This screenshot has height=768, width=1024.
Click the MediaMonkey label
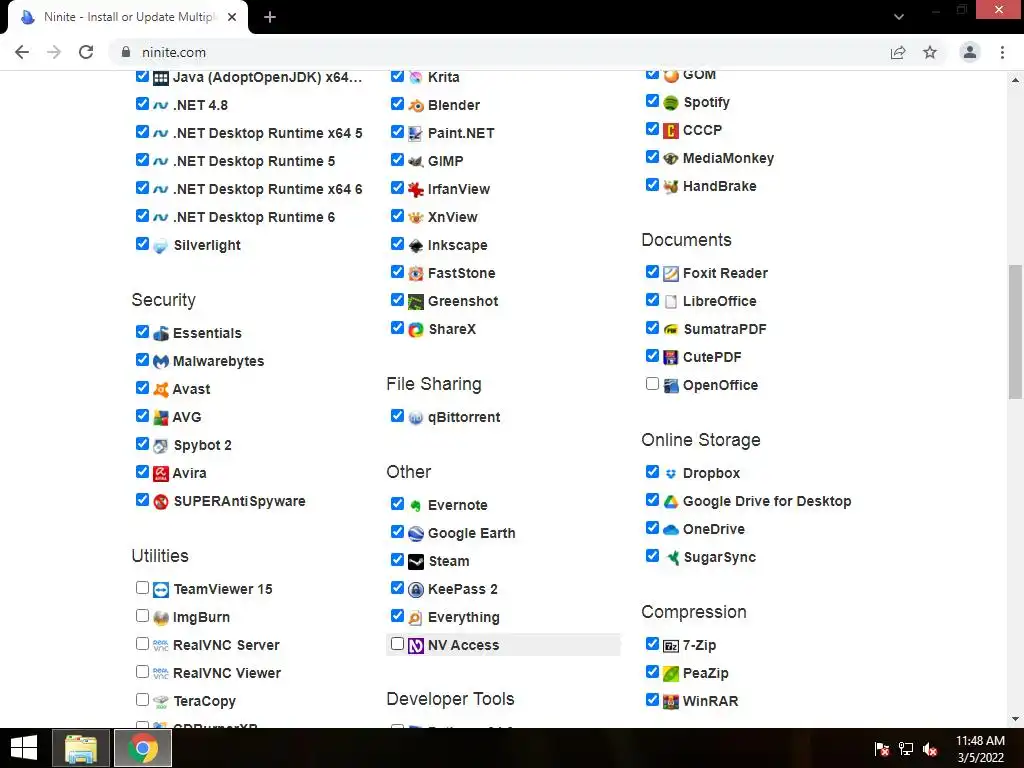click(728, 158)
